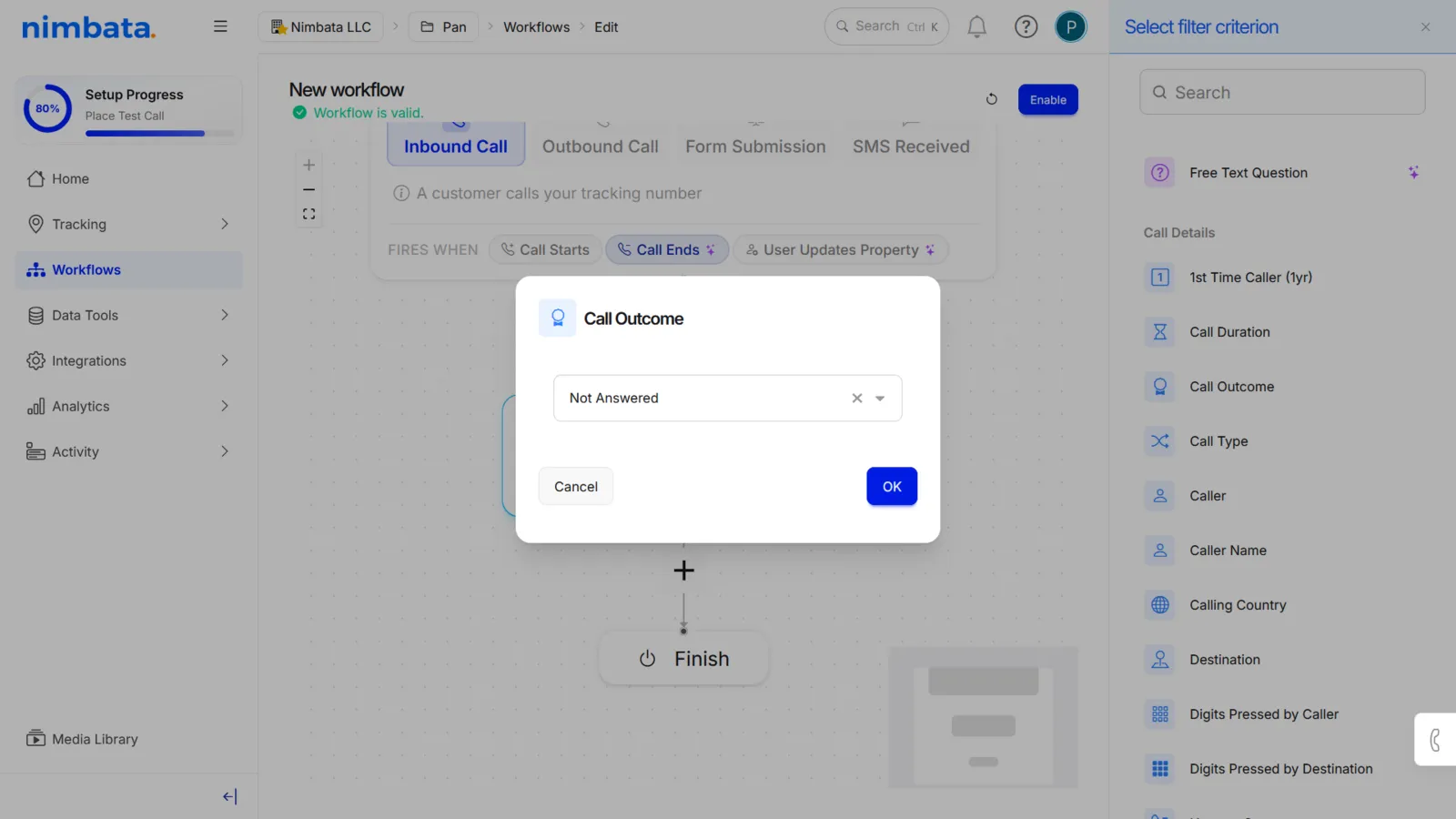
Task: Click the 80% progress ring
Action: click(x=47, y=108)
